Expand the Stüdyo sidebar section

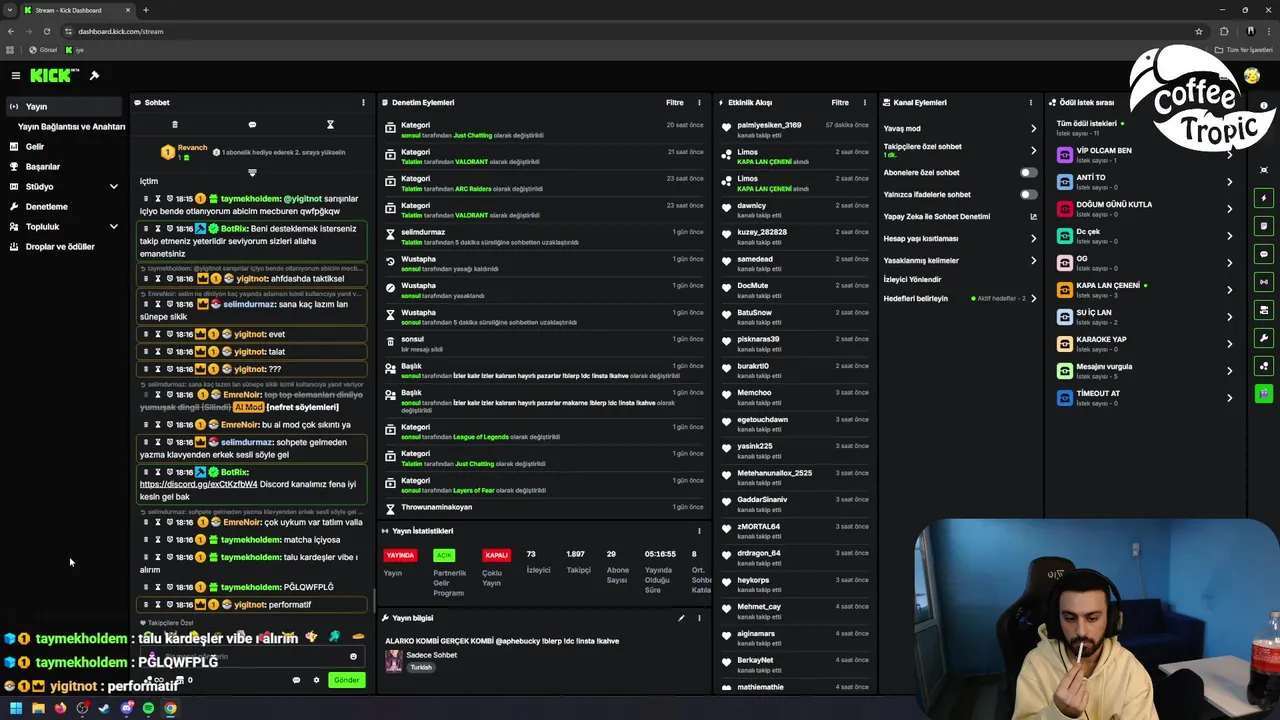click(x=114, y=186)
